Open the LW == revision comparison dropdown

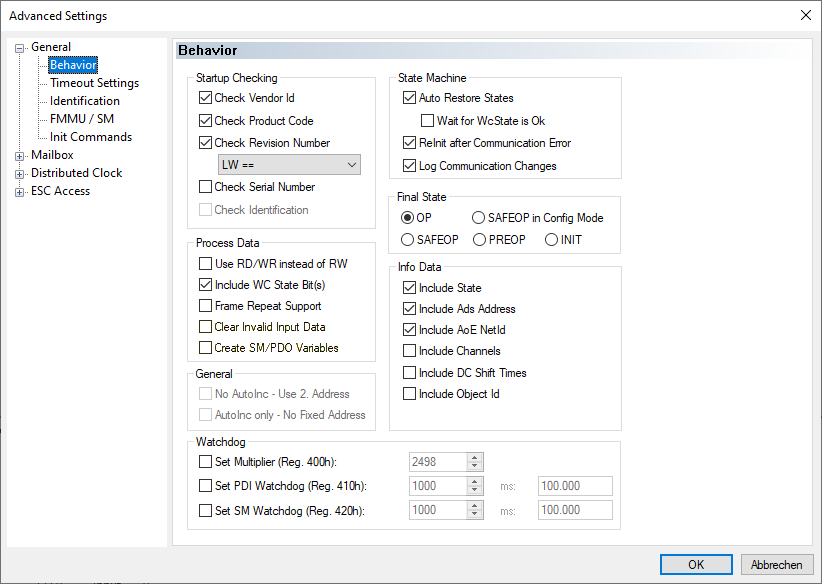coord(289,165)
